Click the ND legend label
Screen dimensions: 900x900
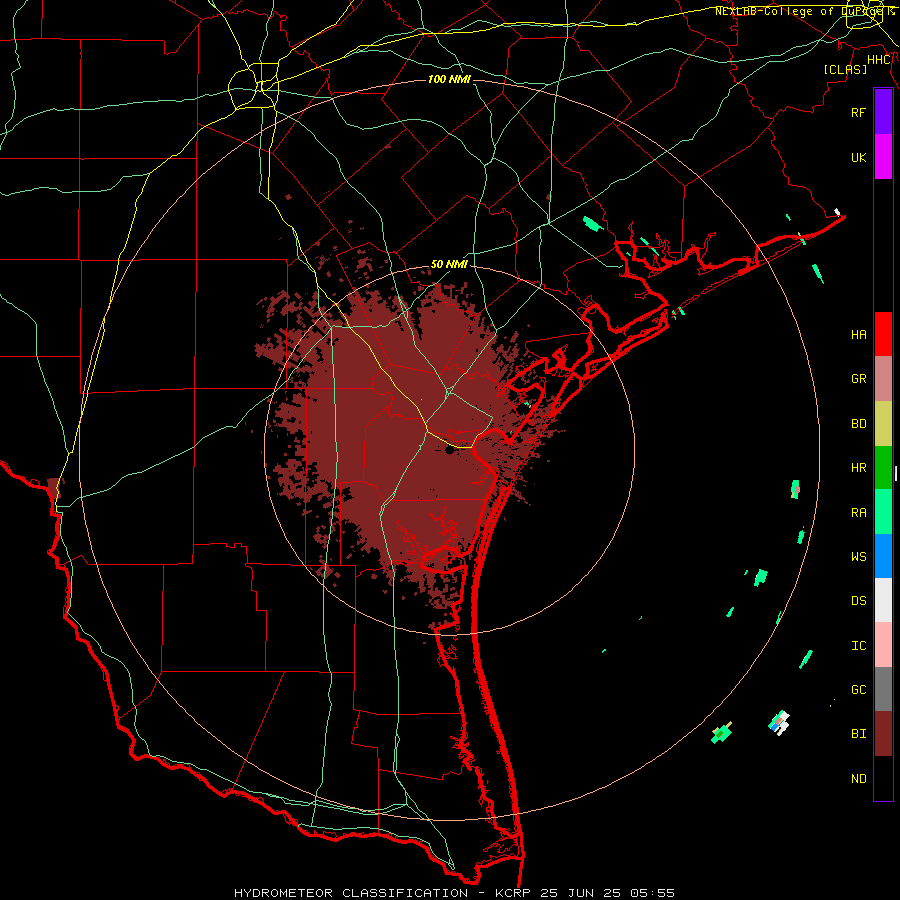(858, 779)
